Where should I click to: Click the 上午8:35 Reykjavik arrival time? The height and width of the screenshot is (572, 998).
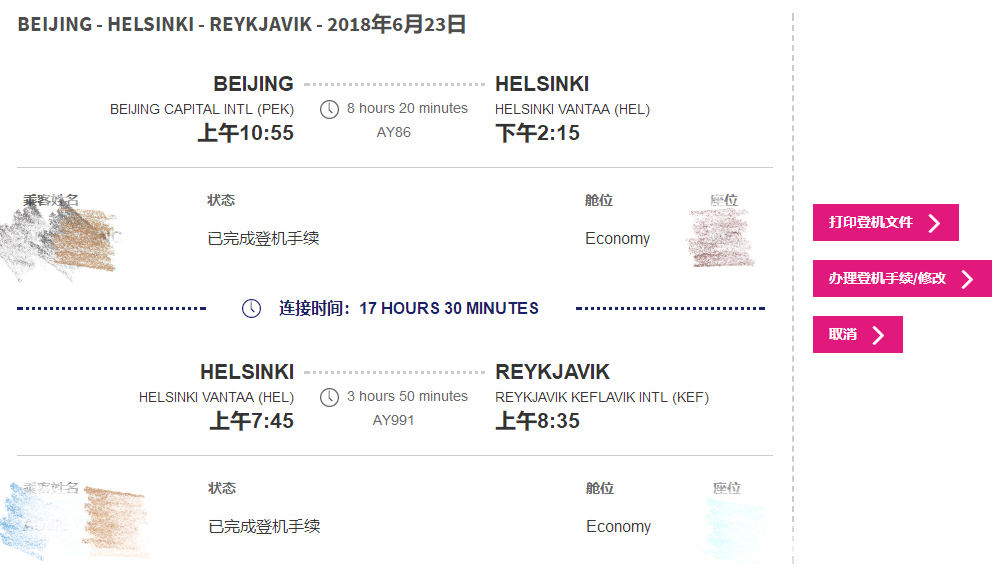[x=538, y=421]
